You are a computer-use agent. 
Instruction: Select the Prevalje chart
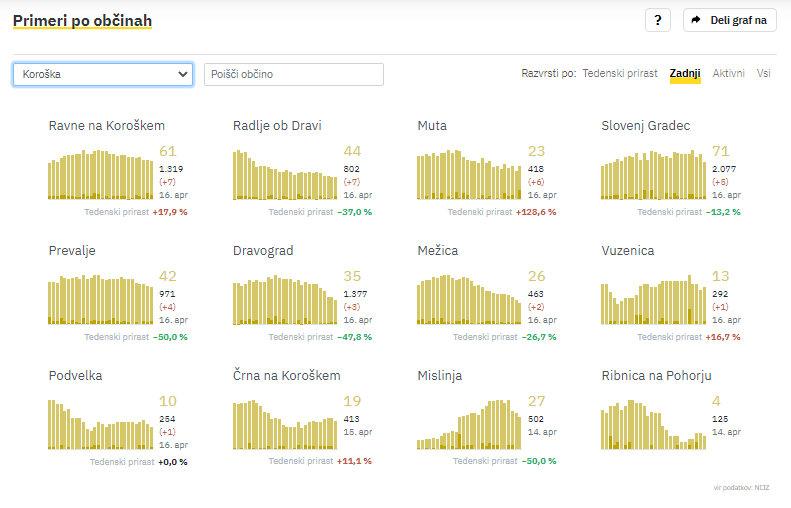tap(102, 300)
